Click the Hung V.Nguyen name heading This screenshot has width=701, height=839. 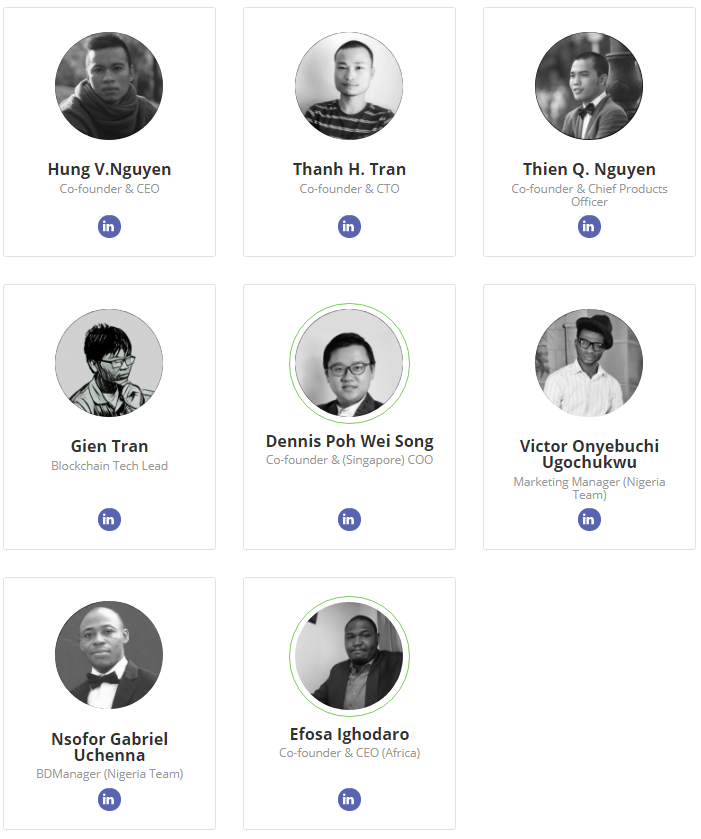tap(109, 169)
